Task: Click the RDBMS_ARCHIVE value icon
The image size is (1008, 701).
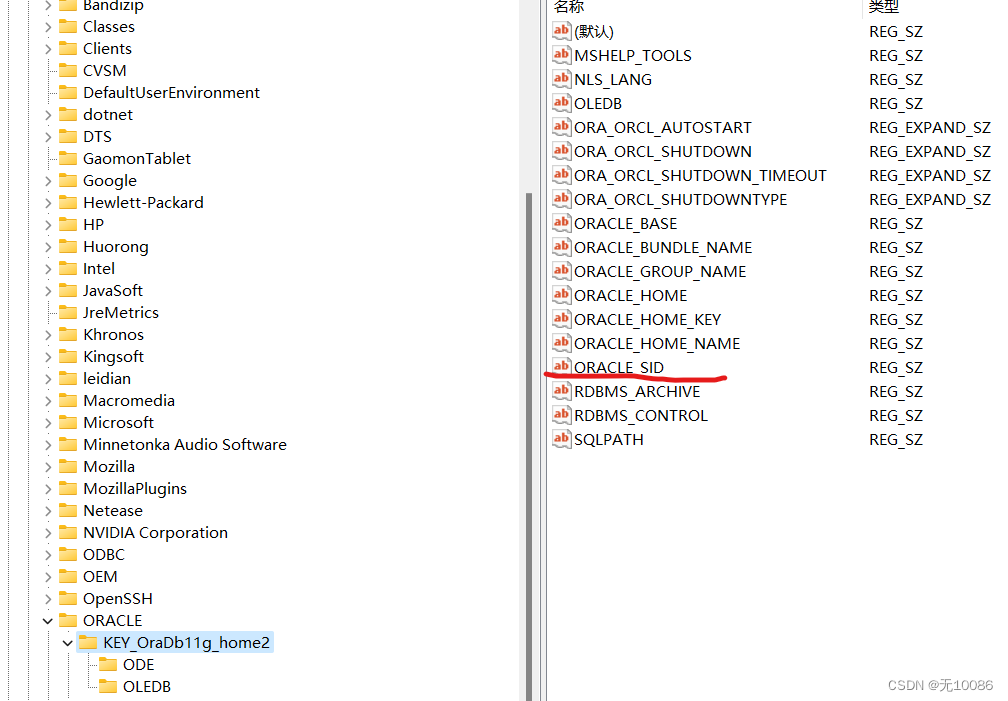Action: [x=561, y=390]
